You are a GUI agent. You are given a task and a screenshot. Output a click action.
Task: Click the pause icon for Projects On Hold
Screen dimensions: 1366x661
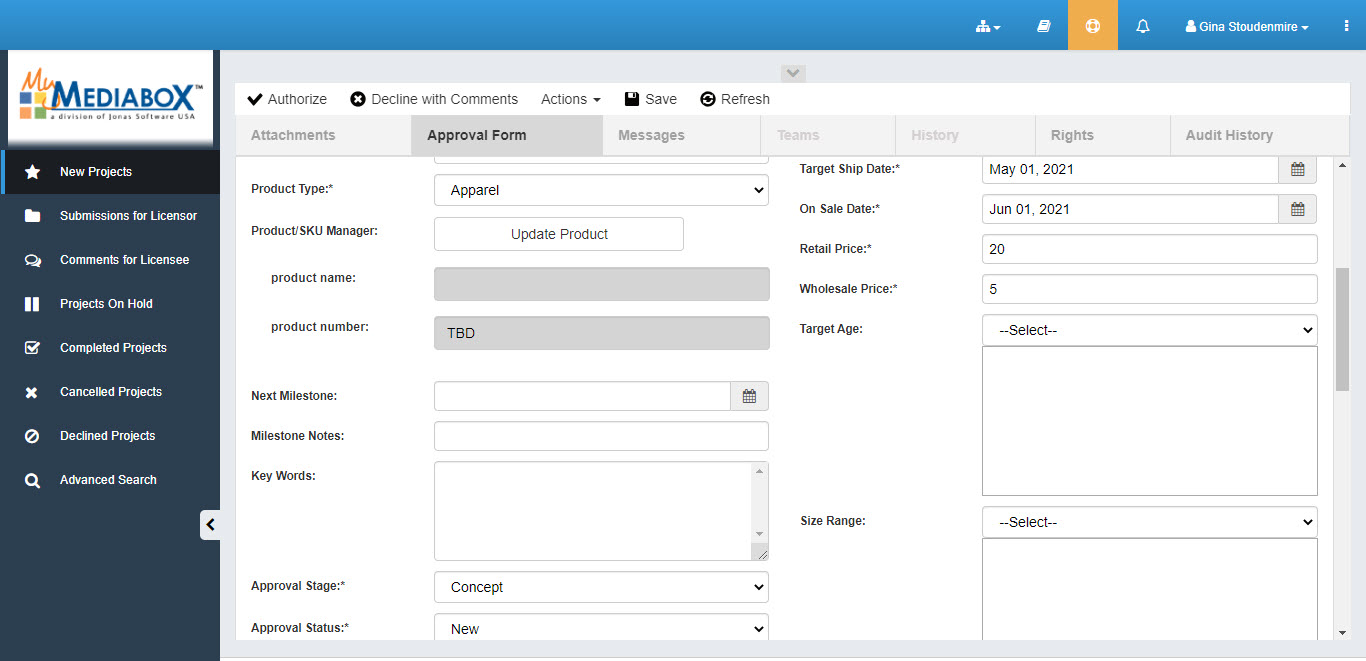pyautogui.click(x=32, y=304)
